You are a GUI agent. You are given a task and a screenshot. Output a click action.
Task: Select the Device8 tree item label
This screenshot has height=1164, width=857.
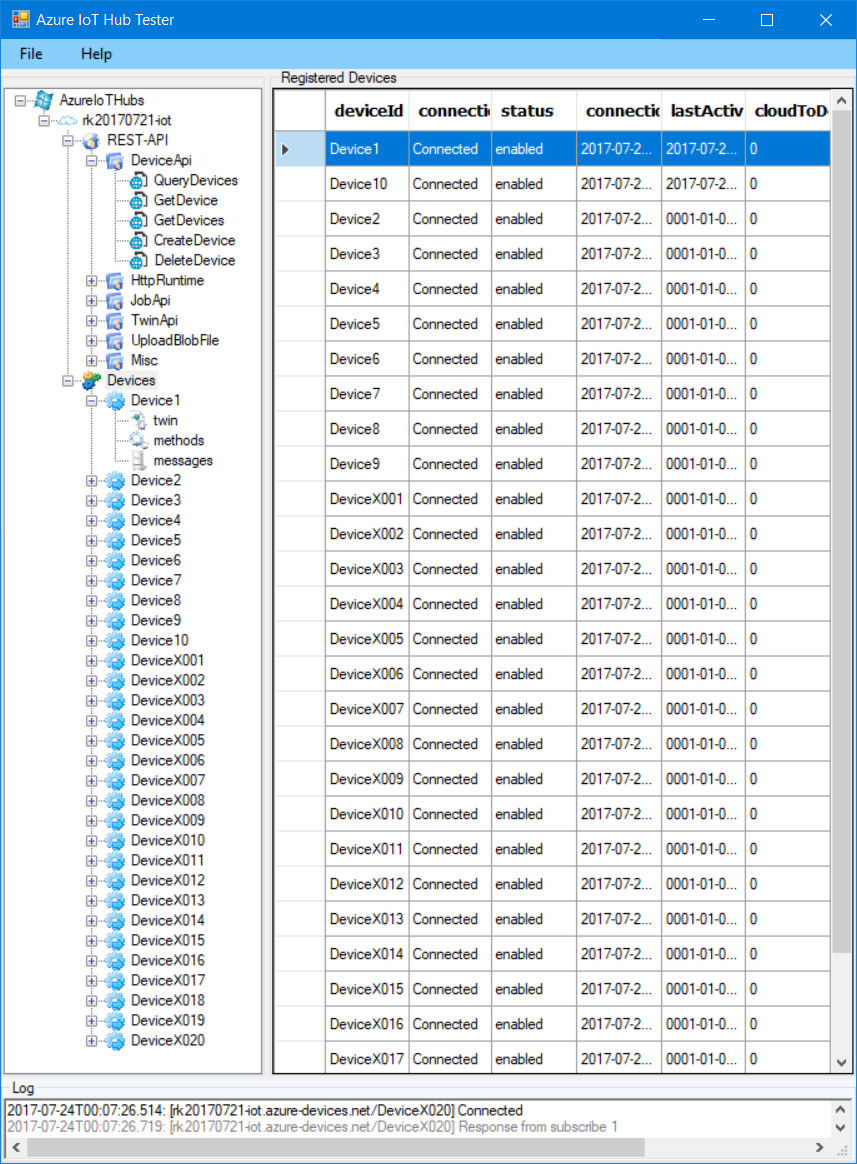[156, 601]
